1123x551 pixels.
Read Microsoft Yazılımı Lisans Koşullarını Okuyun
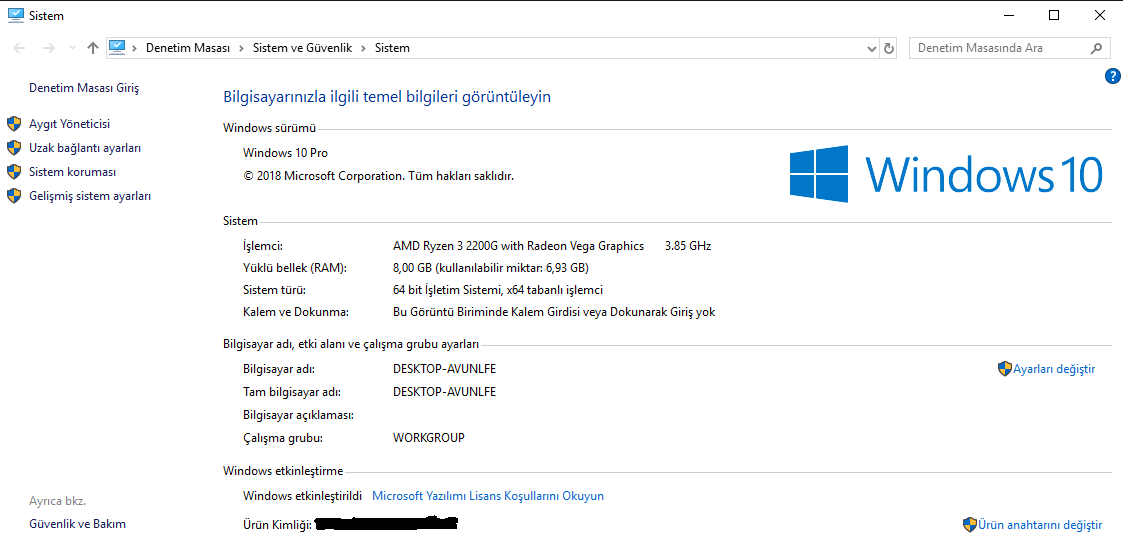point(488,495)
